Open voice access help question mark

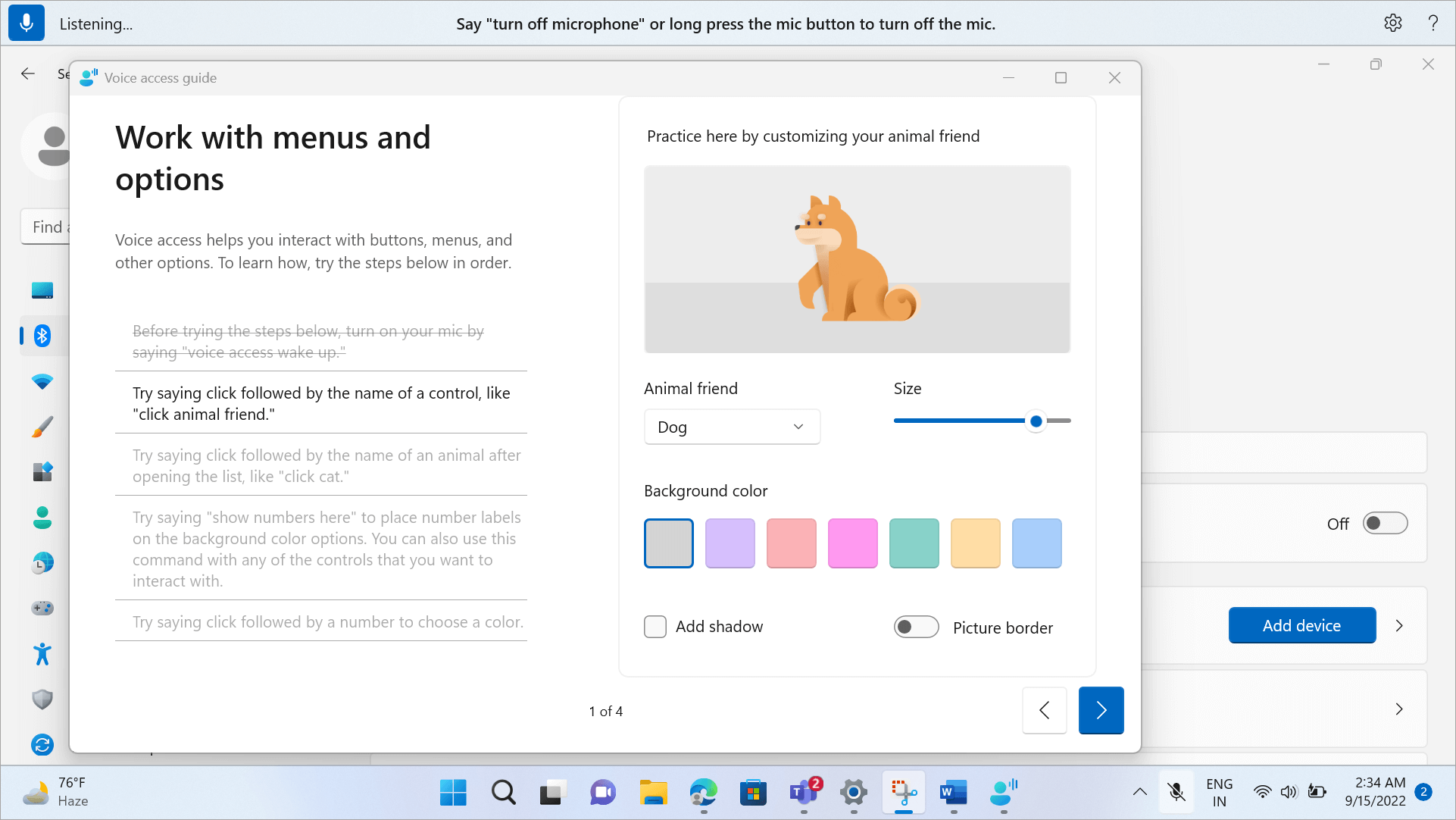1433,23
